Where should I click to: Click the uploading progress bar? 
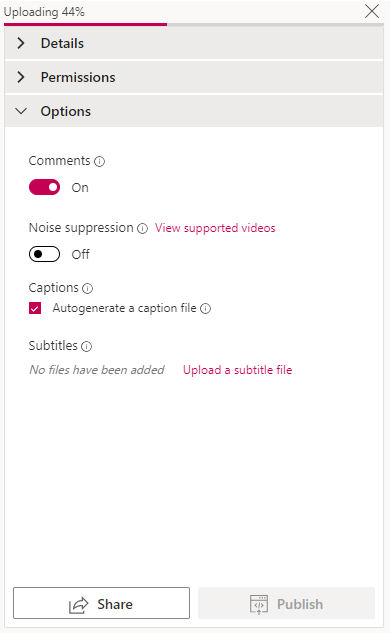[x=194, y=25]
